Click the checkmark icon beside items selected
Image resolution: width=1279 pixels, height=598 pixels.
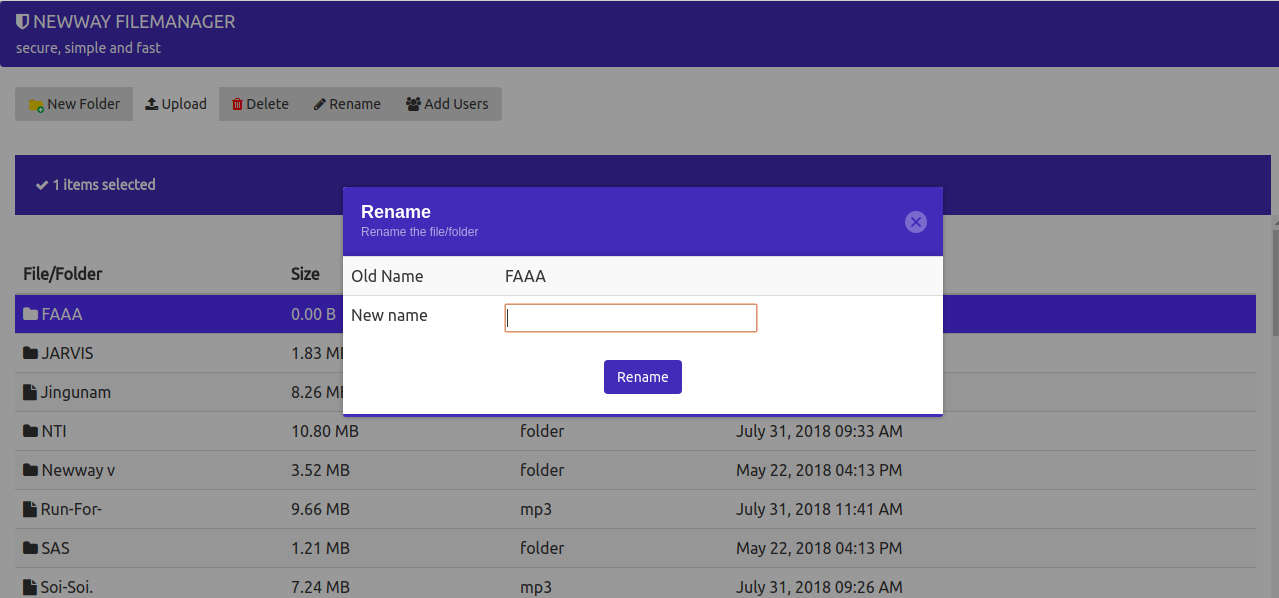pos(42,185)
